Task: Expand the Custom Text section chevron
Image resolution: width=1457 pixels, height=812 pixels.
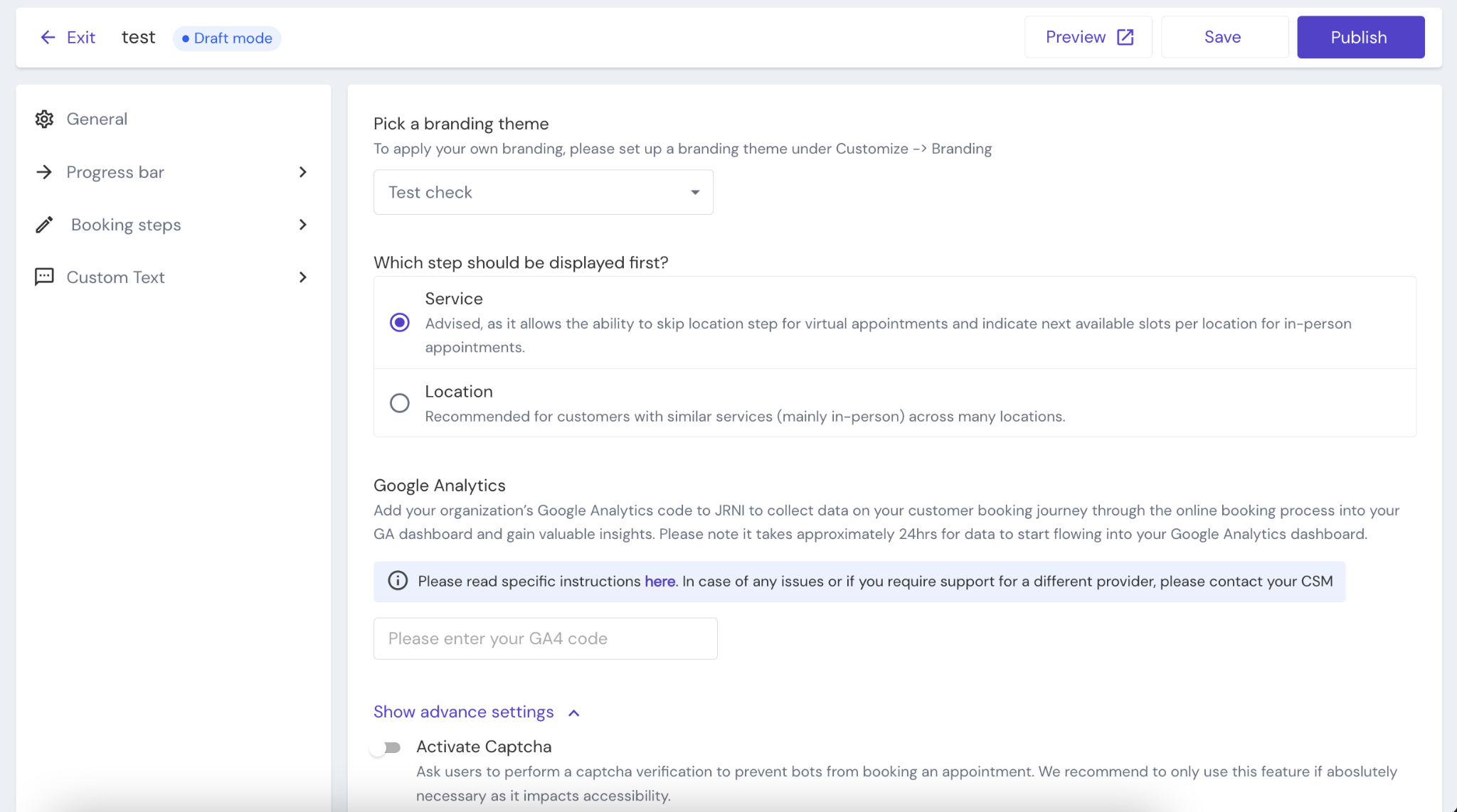Action: click(303, 277)
